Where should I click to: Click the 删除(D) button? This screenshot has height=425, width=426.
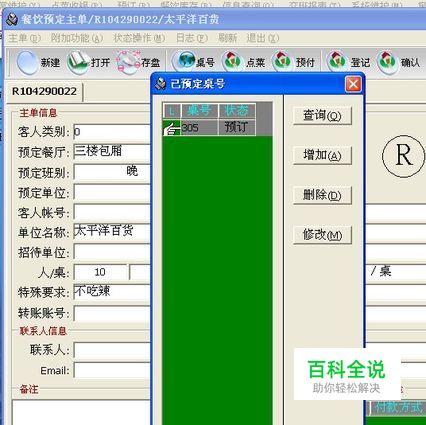pyautogui.click(x=322, y=195)
